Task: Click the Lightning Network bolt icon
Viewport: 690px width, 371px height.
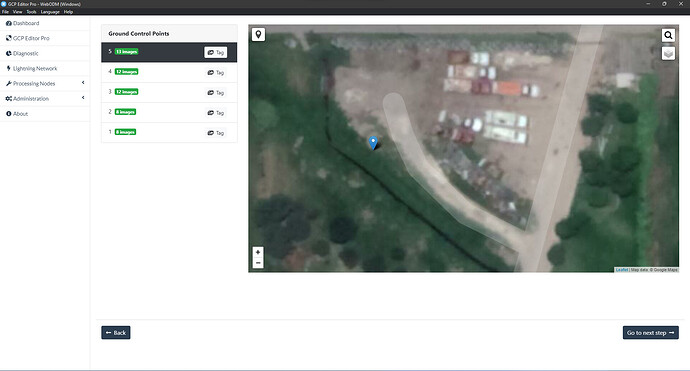Action: click(8, 69)
